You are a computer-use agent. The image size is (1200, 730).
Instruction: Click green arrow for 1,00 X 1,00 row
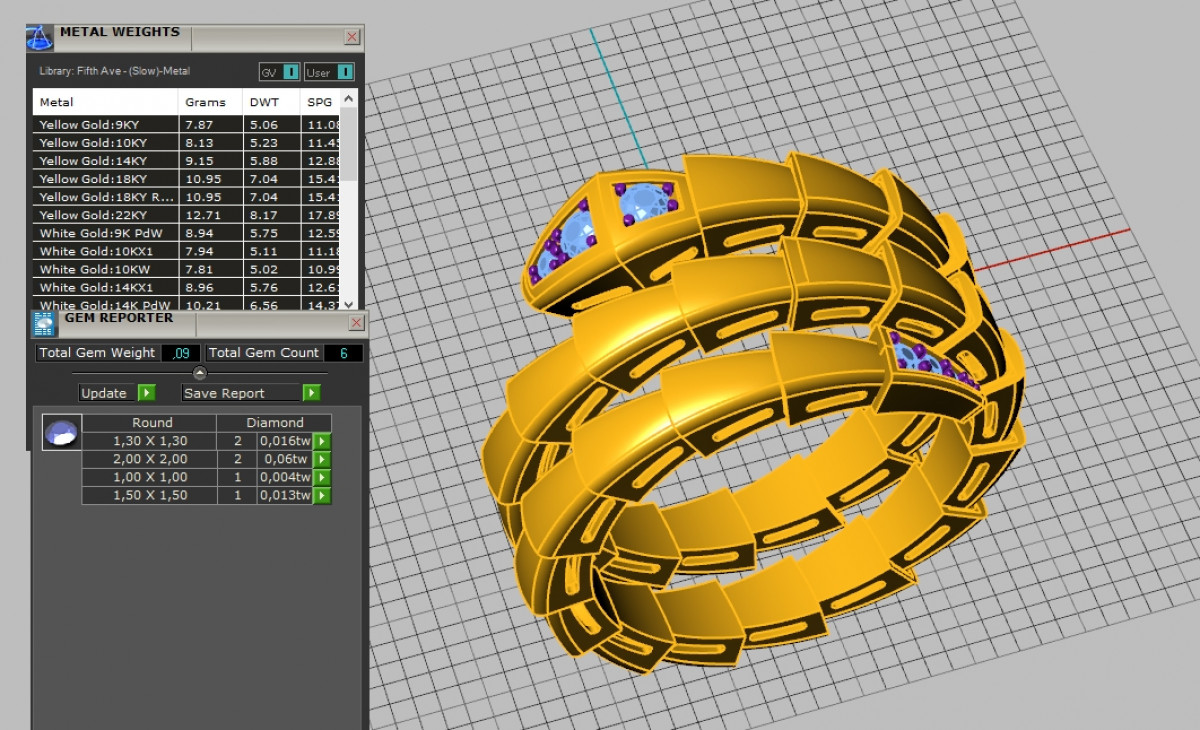322,477
